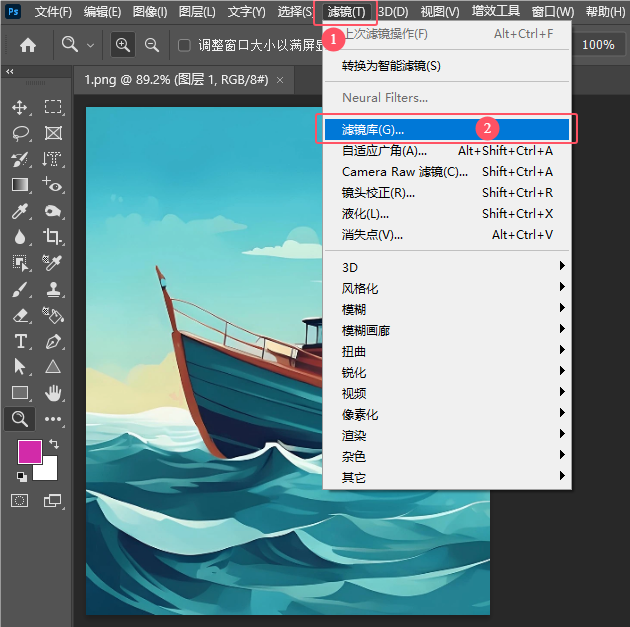The height and width of the screenshot is (627, 630).
Task: Click the 100% zoom button
Action: pos(598,45)
